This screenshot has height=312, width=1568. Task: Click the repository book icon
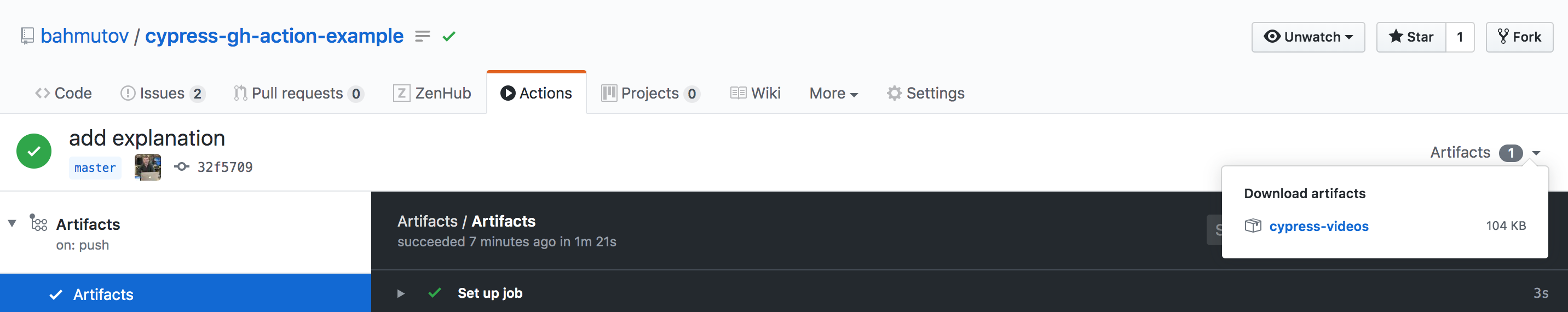point(27,36)
